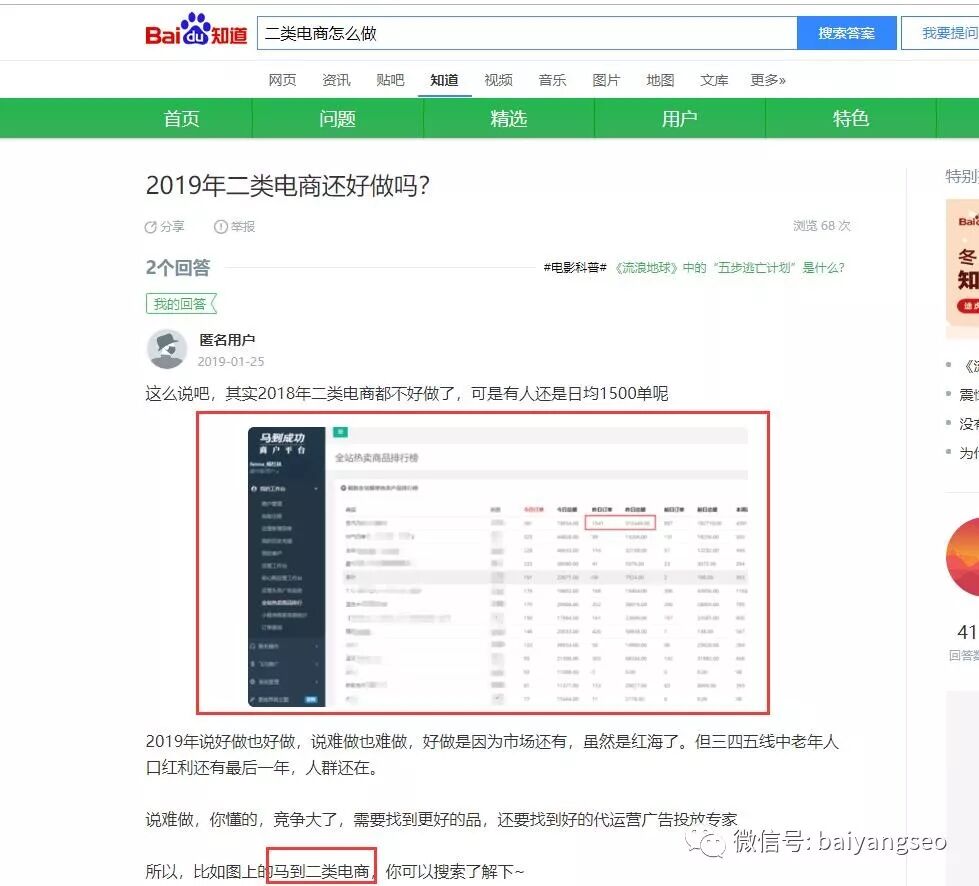Open the 《流浪地球》五步逃亡计划 link

tap(729, 268)
